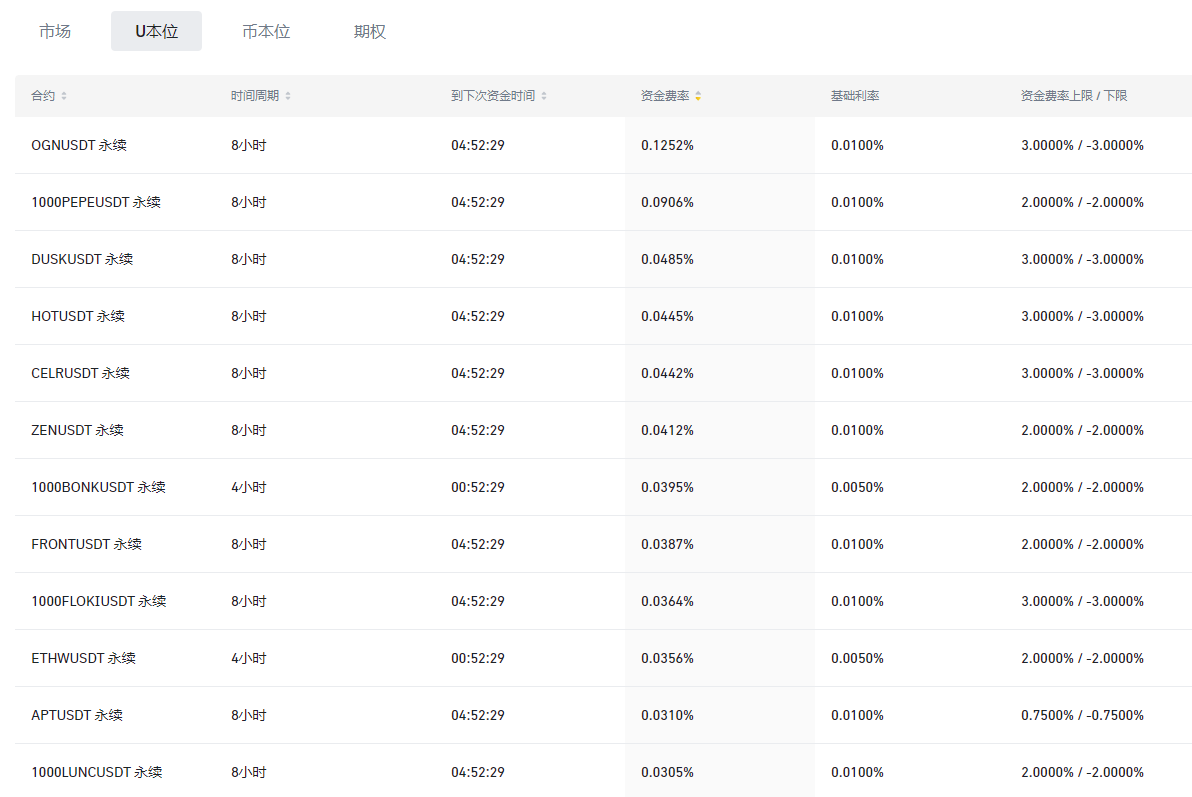Screen dimensions: 1192x797
Task: Click funding rate 0.0387% value
Action: click(667, 545)
